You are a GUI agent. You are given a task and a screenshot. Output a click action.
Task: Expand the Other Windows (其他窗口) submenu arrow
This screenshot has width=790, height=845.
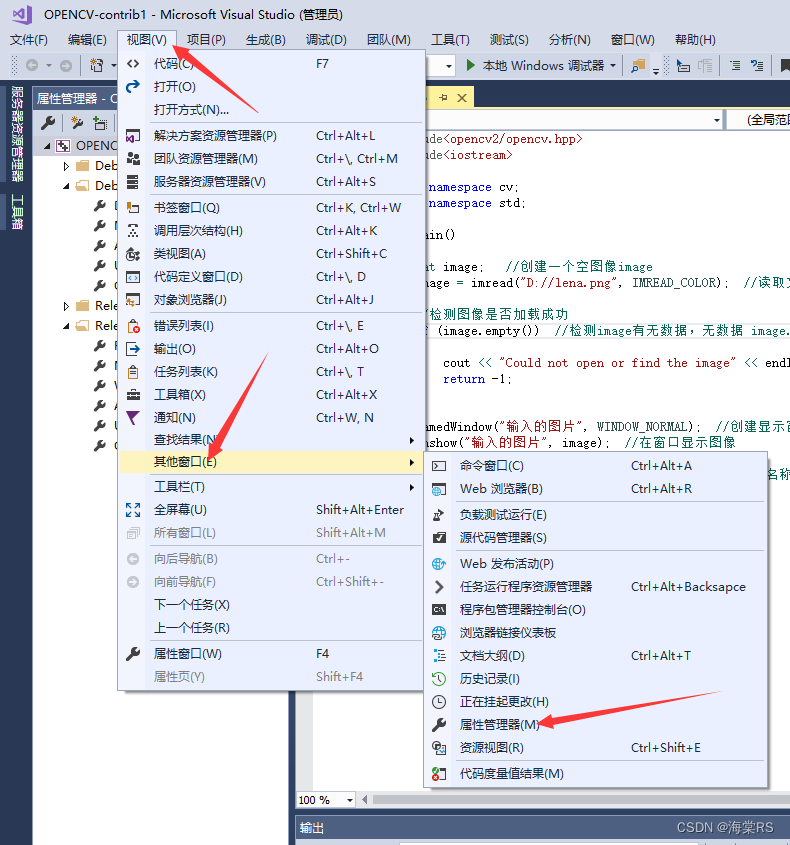tap(411, 462)
